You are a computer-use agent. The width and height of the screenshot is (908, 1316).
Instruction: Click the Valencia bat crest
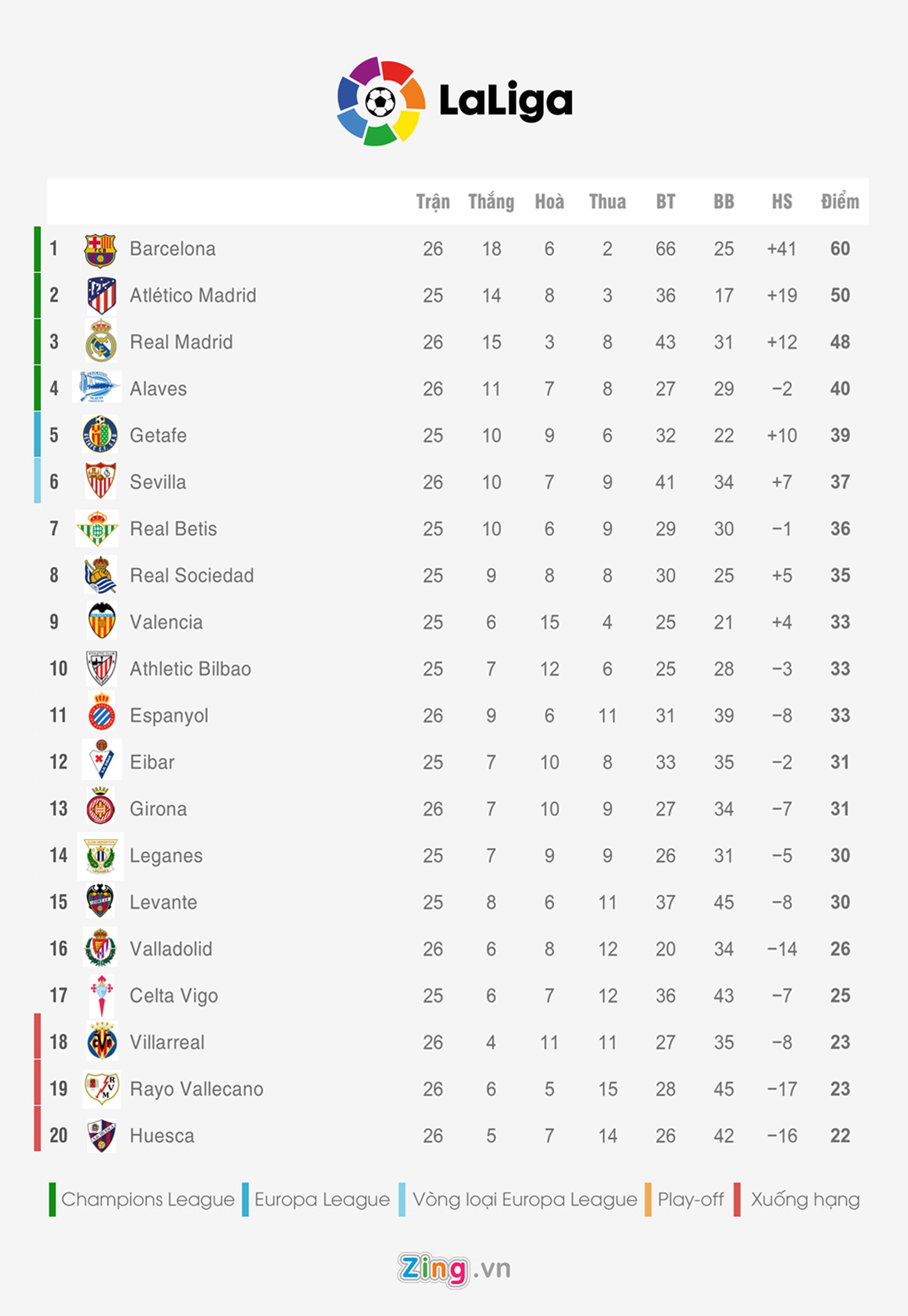(103, 621)
